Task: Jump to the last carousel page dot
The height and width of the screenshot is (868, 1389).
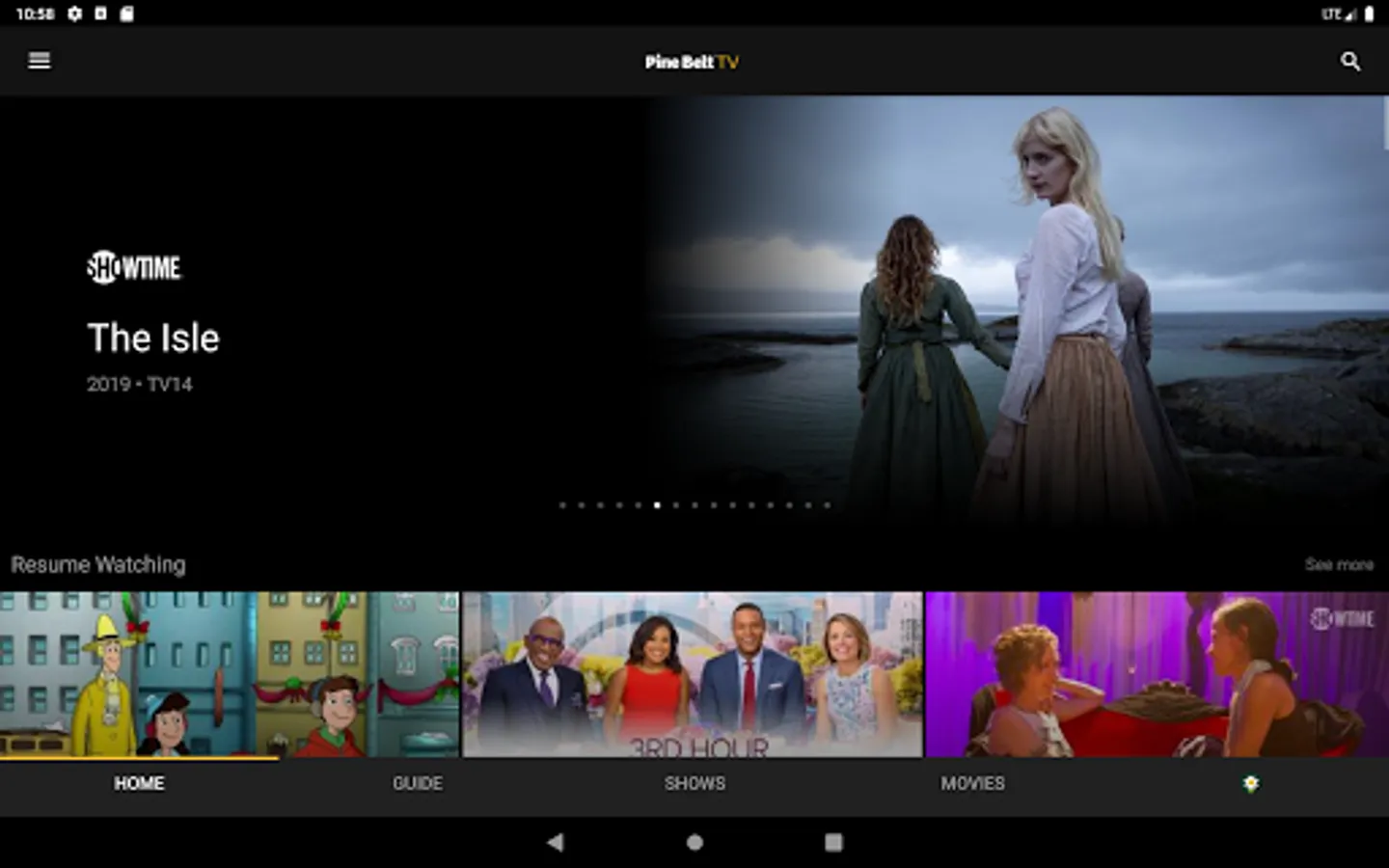Action: [x=827, y=504]
